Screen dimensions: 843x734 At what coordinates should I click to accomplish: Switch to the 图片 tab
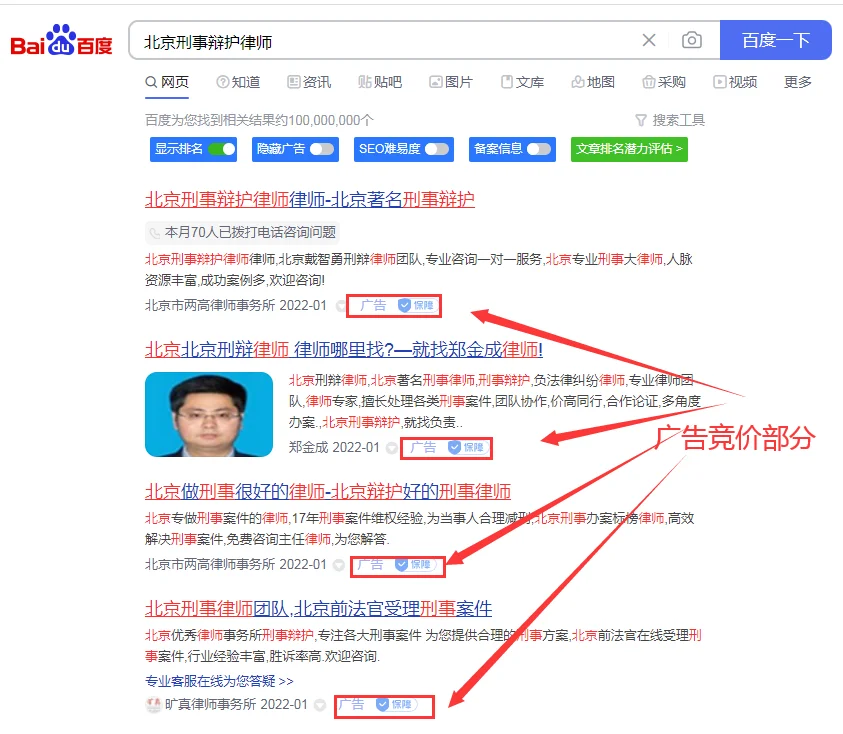451,82
